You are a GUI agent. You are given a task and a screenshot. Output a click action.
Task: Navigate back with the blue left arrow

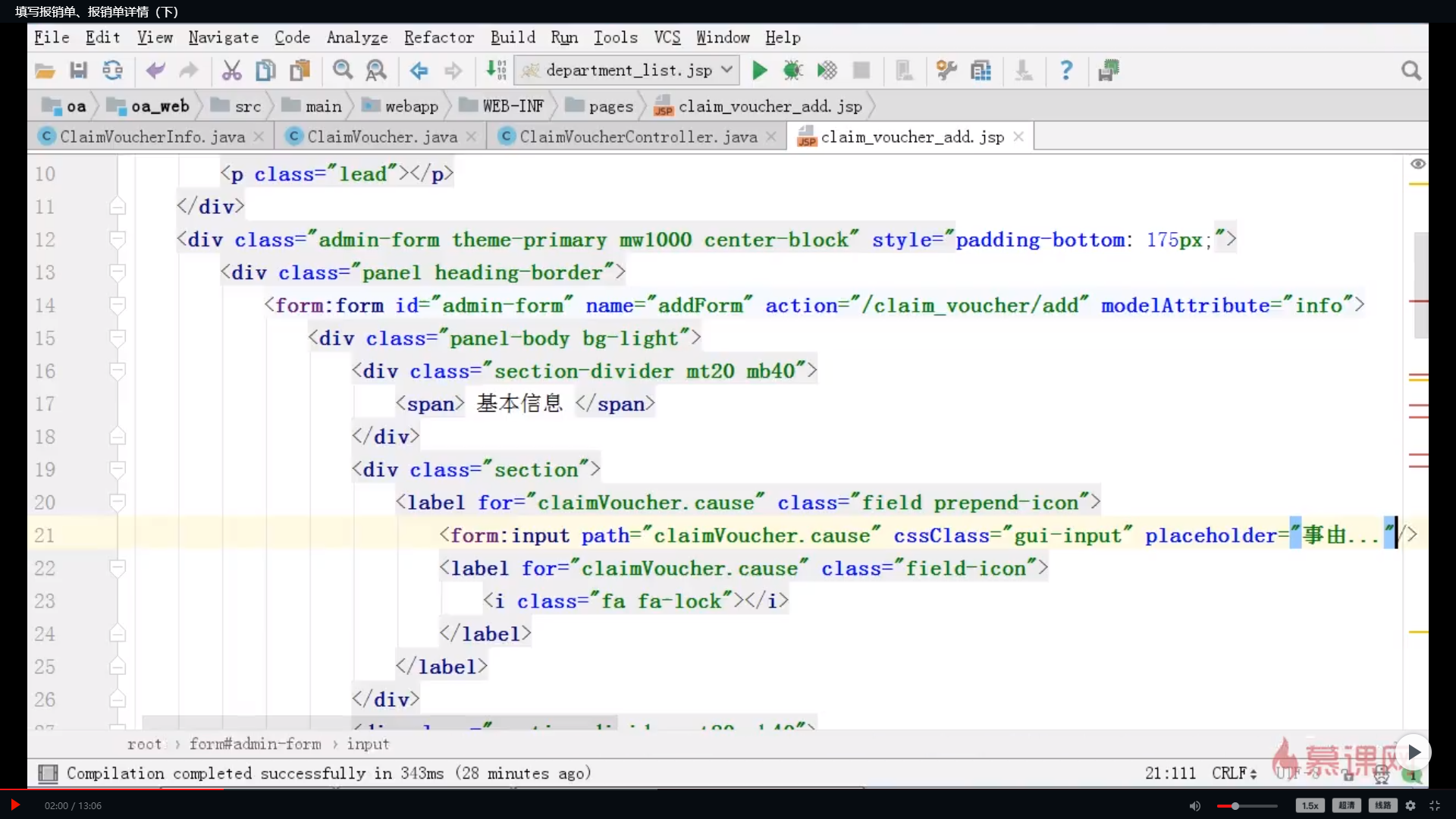point(419,71)
